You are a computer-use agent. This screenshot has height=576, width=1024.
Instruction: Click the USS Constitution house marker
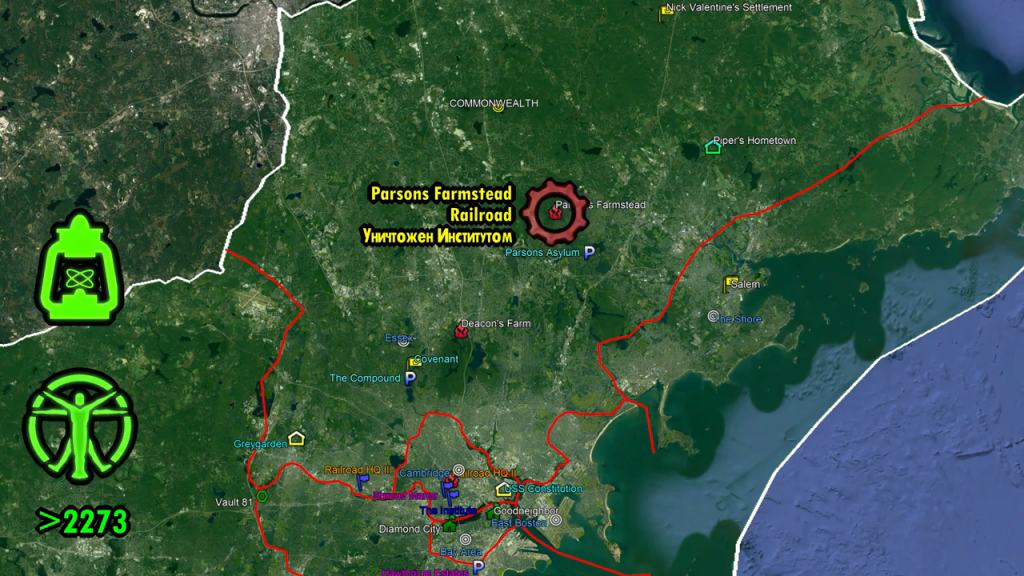(503, 489)
